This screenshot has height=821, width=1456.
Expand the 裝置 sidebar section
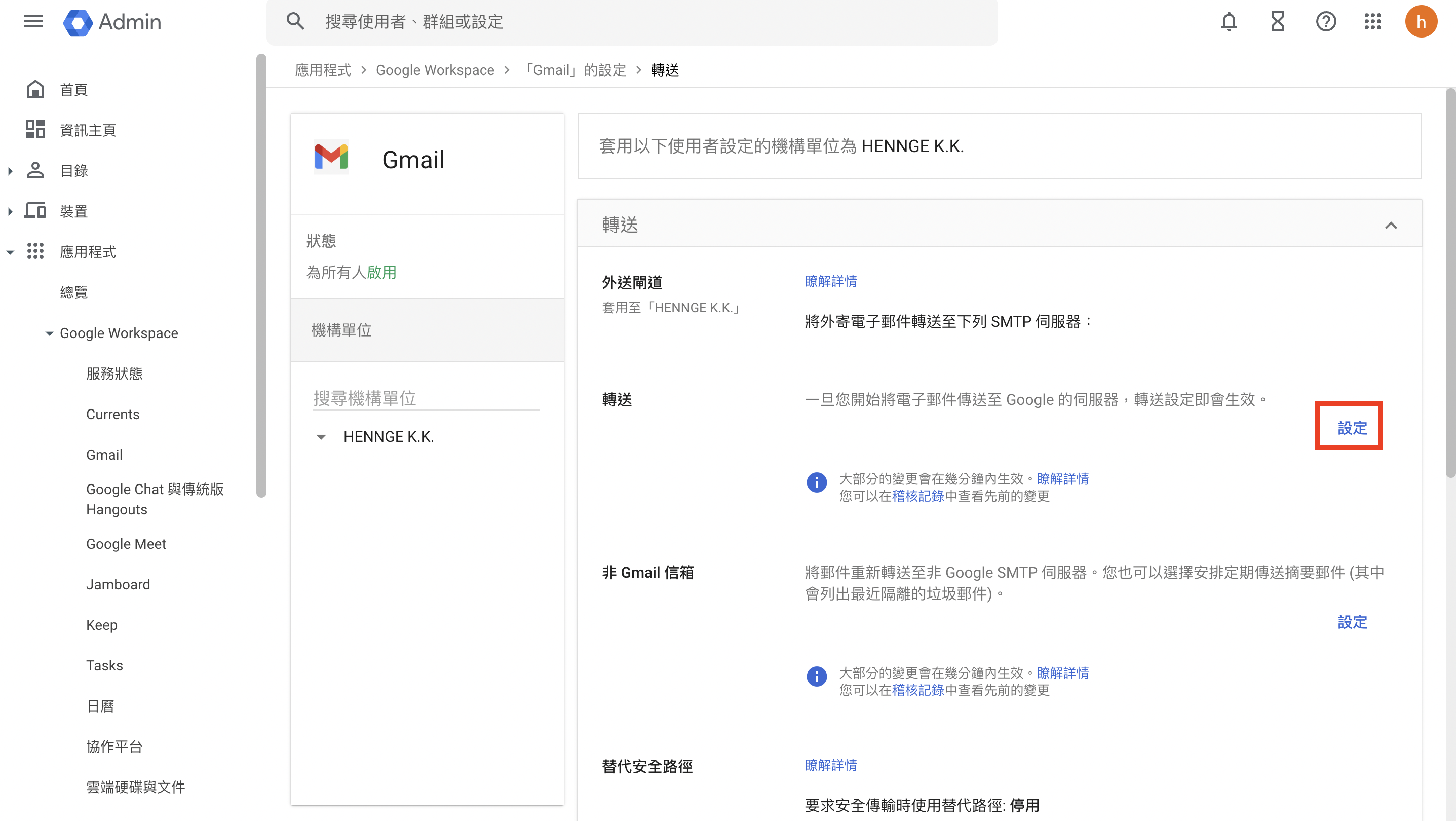tap(10, 211)
